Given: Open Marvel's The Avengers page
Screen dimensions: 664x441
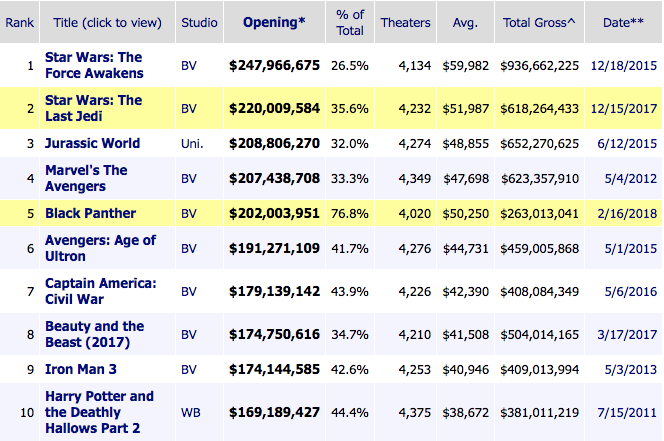Looking at the screenshot, I should pyautogui.click(x=86, y=178).
